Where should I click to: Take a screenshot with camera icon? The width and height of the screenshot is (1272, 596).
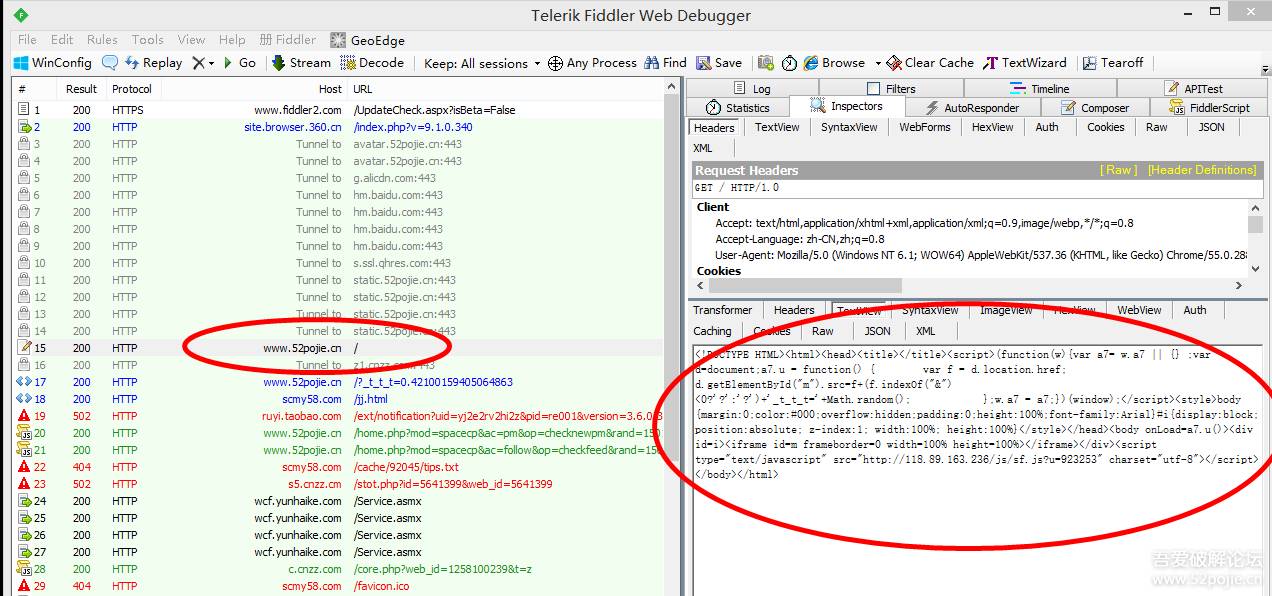point(765,62)
